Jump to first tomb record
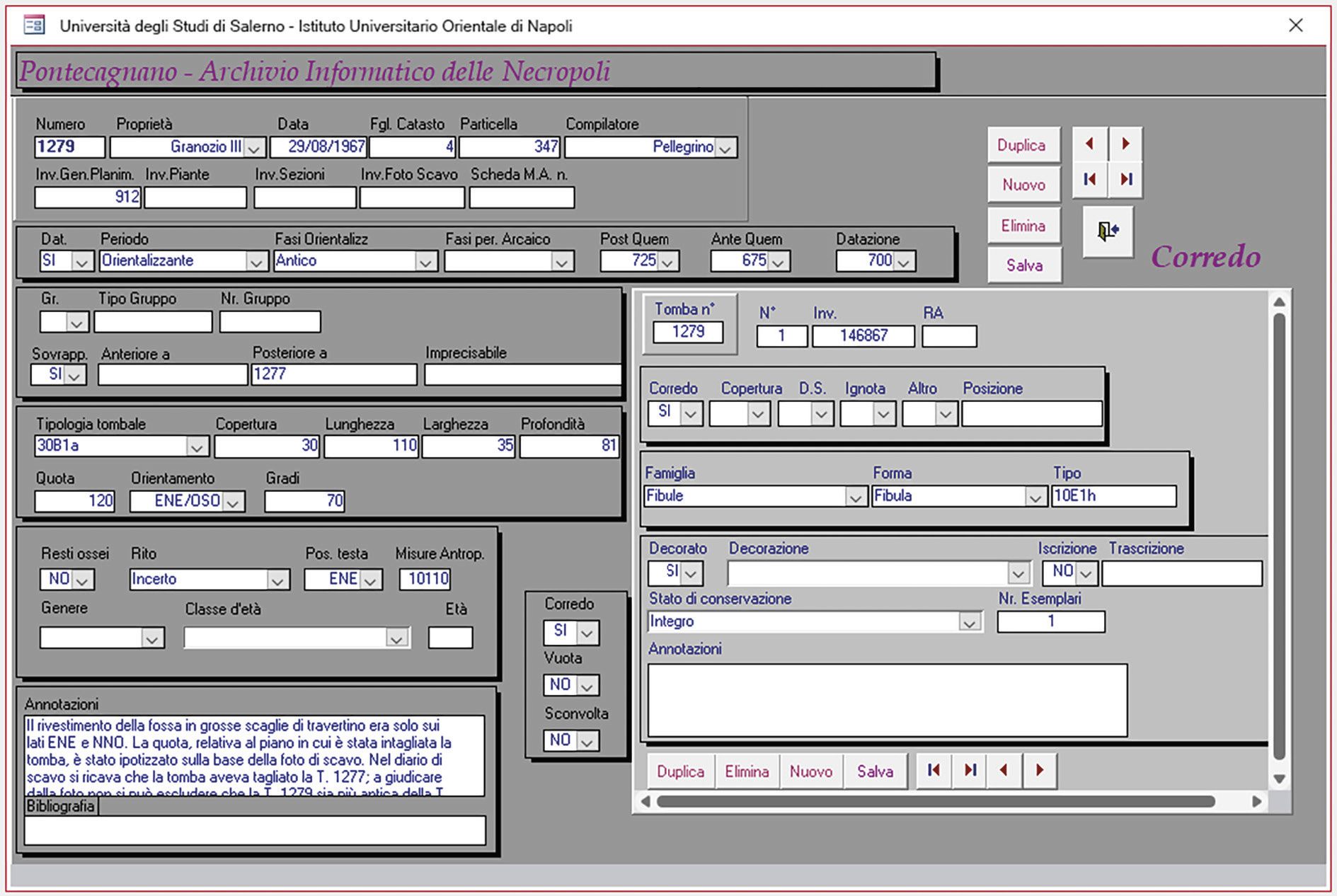The width and height of the screenshot is (1337, 896). coord(1089,179)
